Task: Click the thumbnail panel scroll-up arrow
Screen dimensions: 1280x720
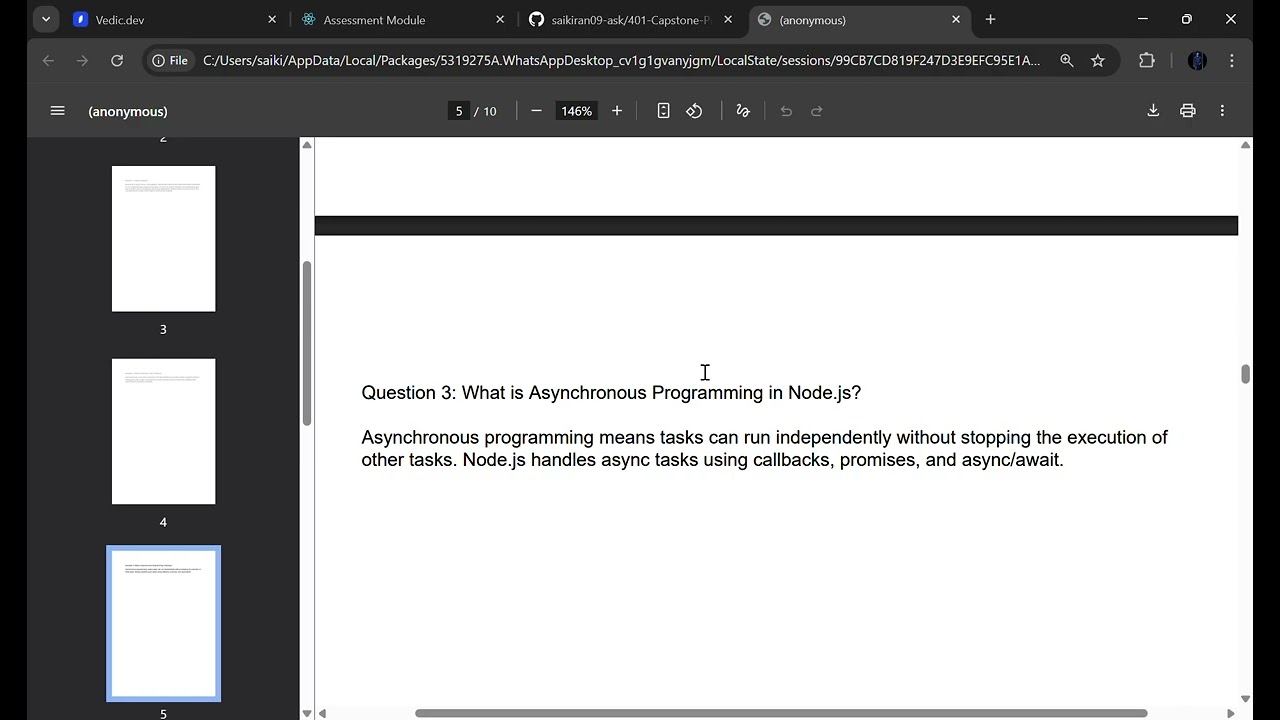Action: pyautogui.click(x=307, y=145)
